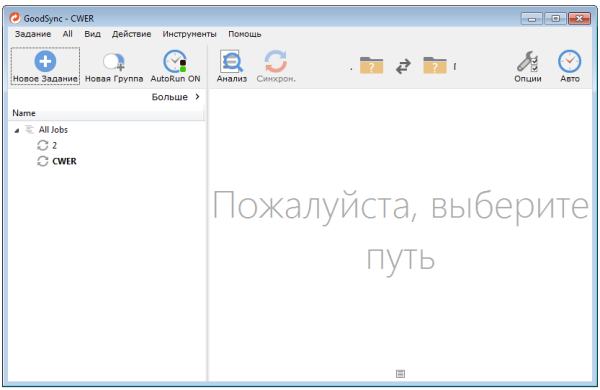
Task: Open the Вид menu
Action: point(92,34)
